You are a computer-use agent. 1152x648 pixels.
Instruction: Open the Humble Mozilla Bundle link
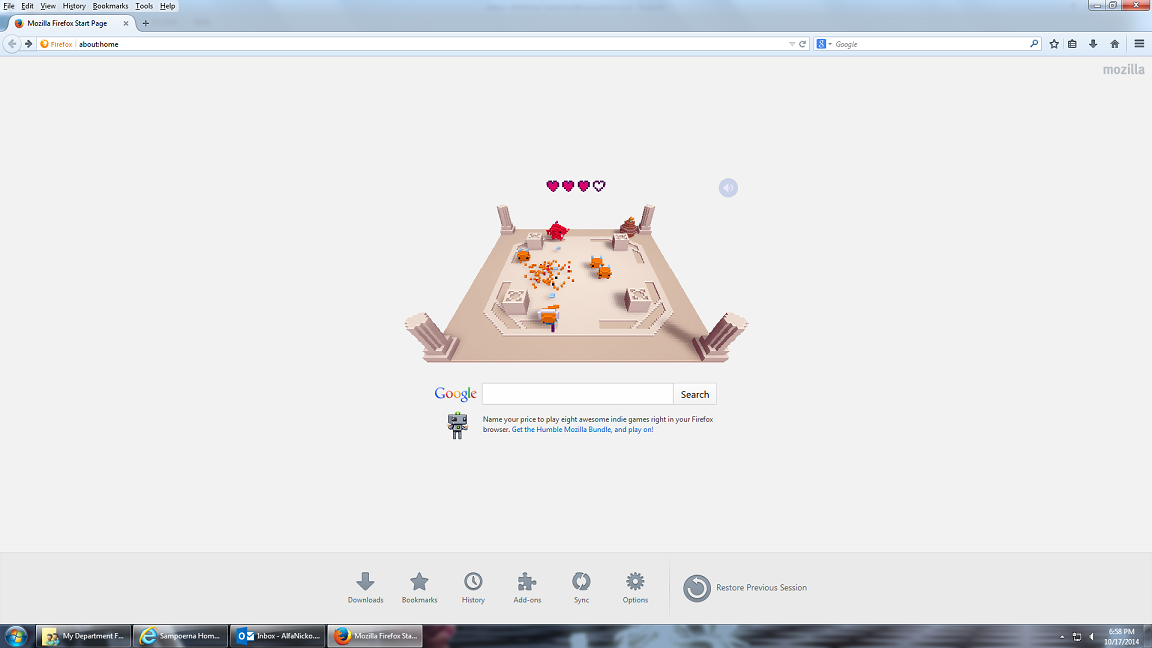583,430
